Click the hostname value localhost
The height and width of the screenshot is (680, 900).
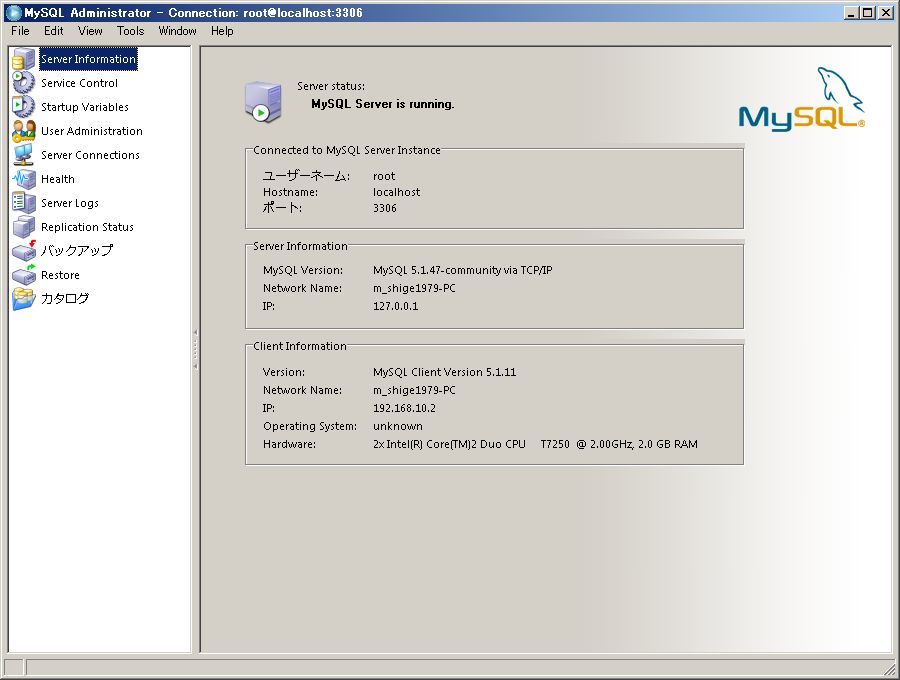pyautogui.click(x=396, y=192)
